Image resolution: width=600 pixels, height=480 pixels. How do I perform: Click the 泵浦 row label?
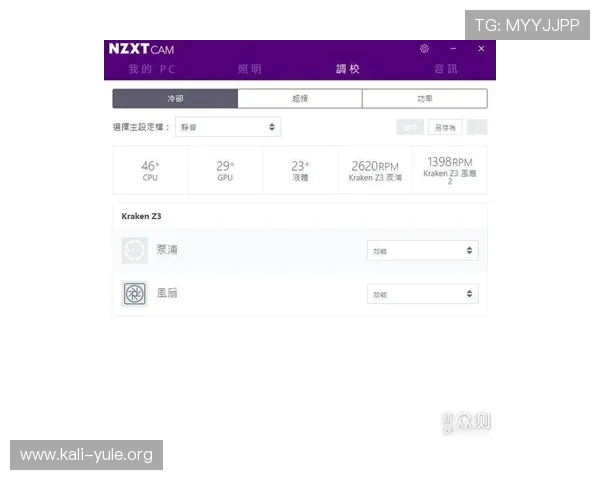point(167,250)
